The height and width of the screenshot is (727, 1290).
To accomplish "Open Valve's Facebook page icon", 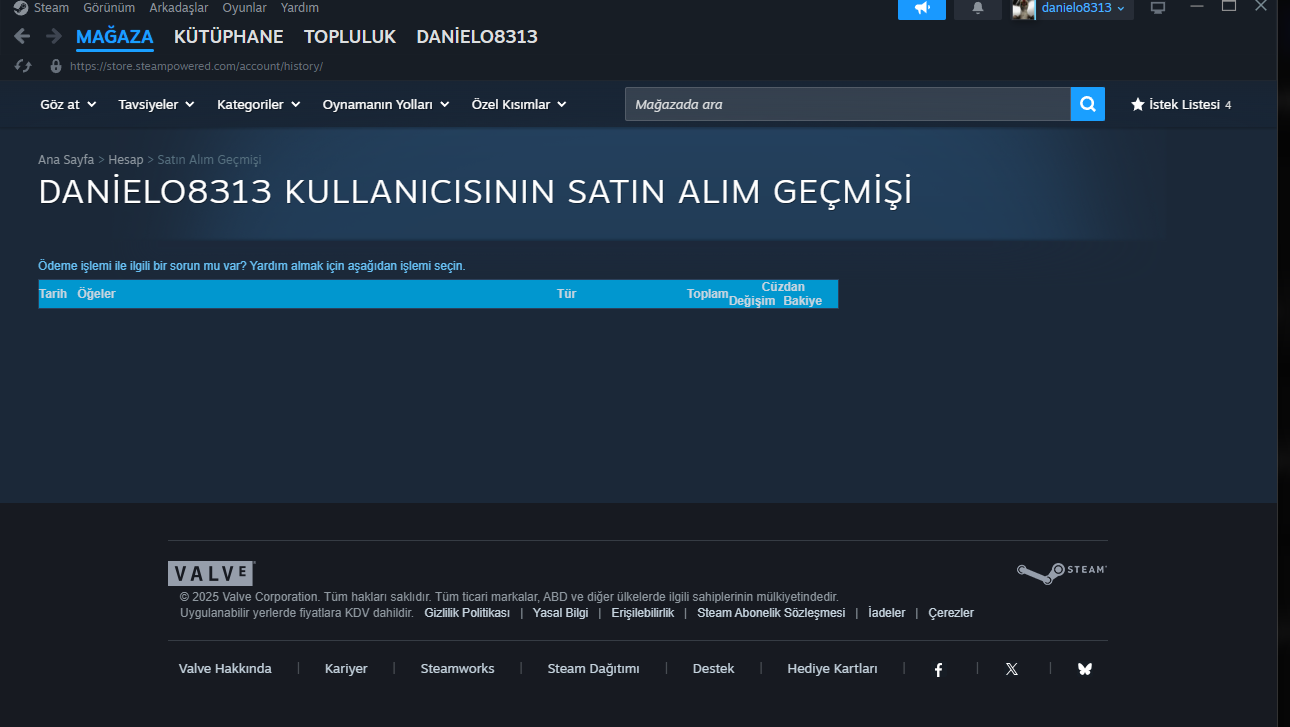I will (938, 669).
